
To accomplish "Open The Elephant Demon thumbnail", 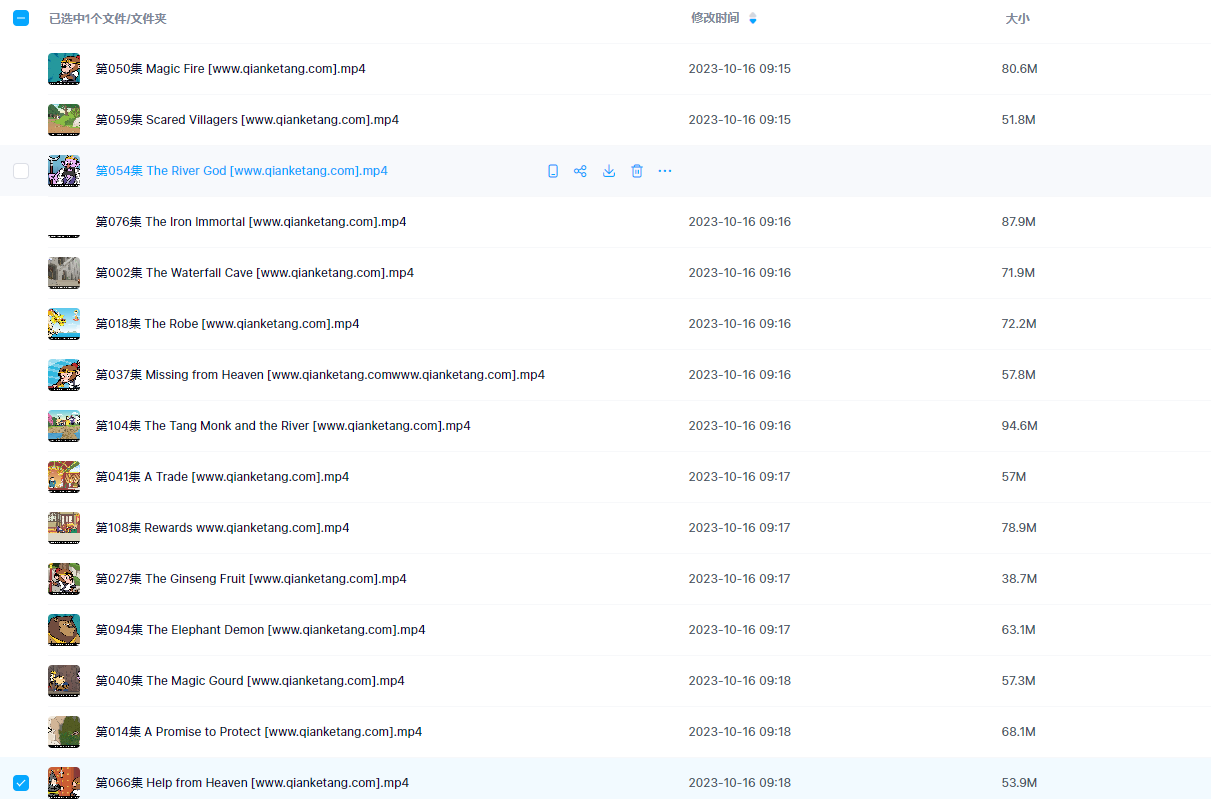I will click(x=64, y=630).
